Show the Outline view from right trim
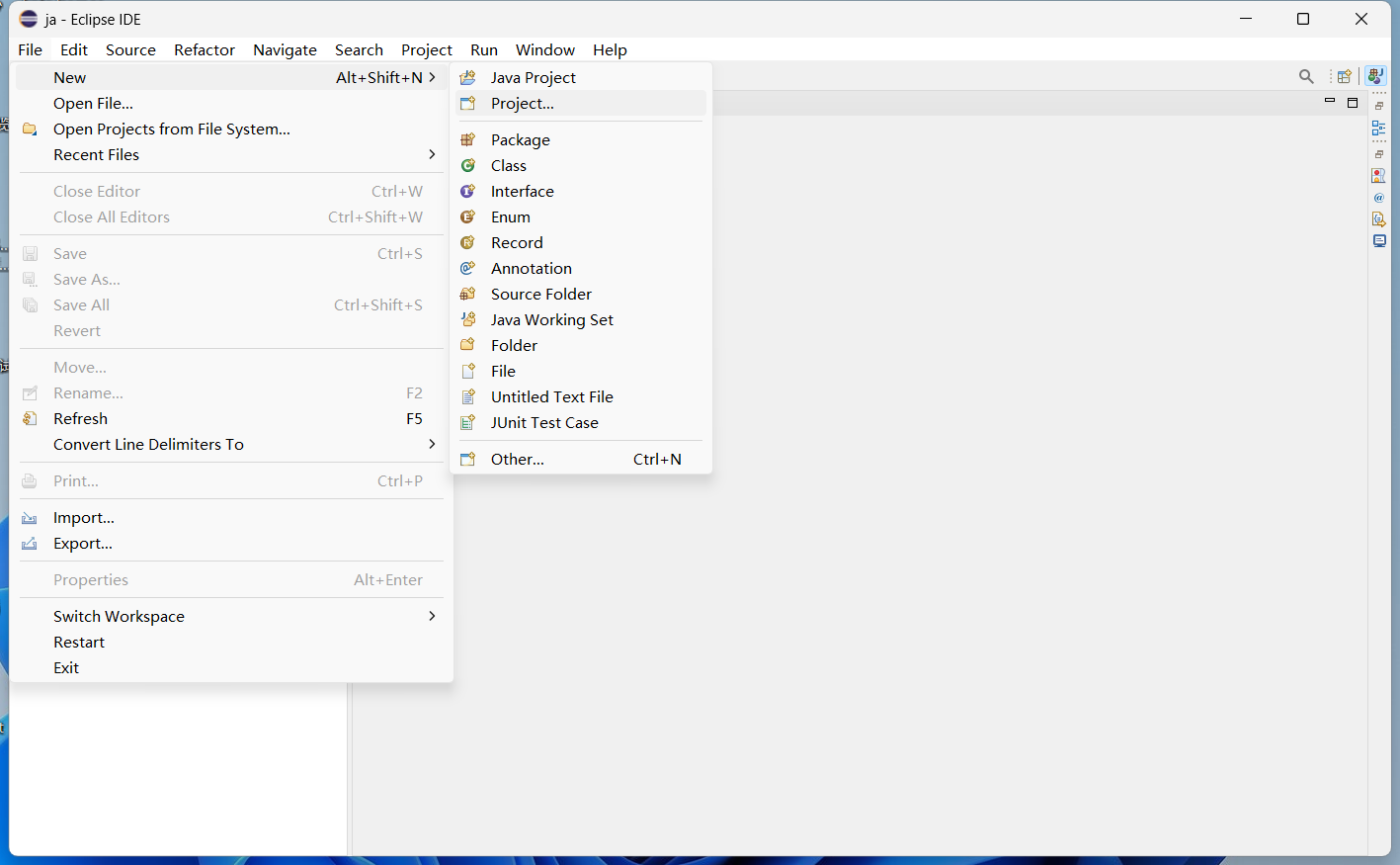This screenshot has height=865, width=1400. click(1379, 128)
